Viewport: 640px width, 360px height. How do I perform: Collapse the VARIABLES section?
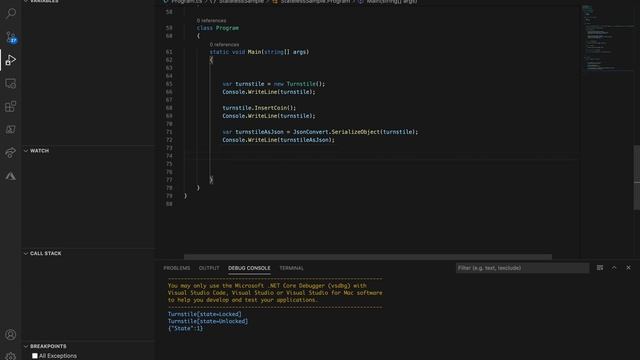click(x=41, y=1)
